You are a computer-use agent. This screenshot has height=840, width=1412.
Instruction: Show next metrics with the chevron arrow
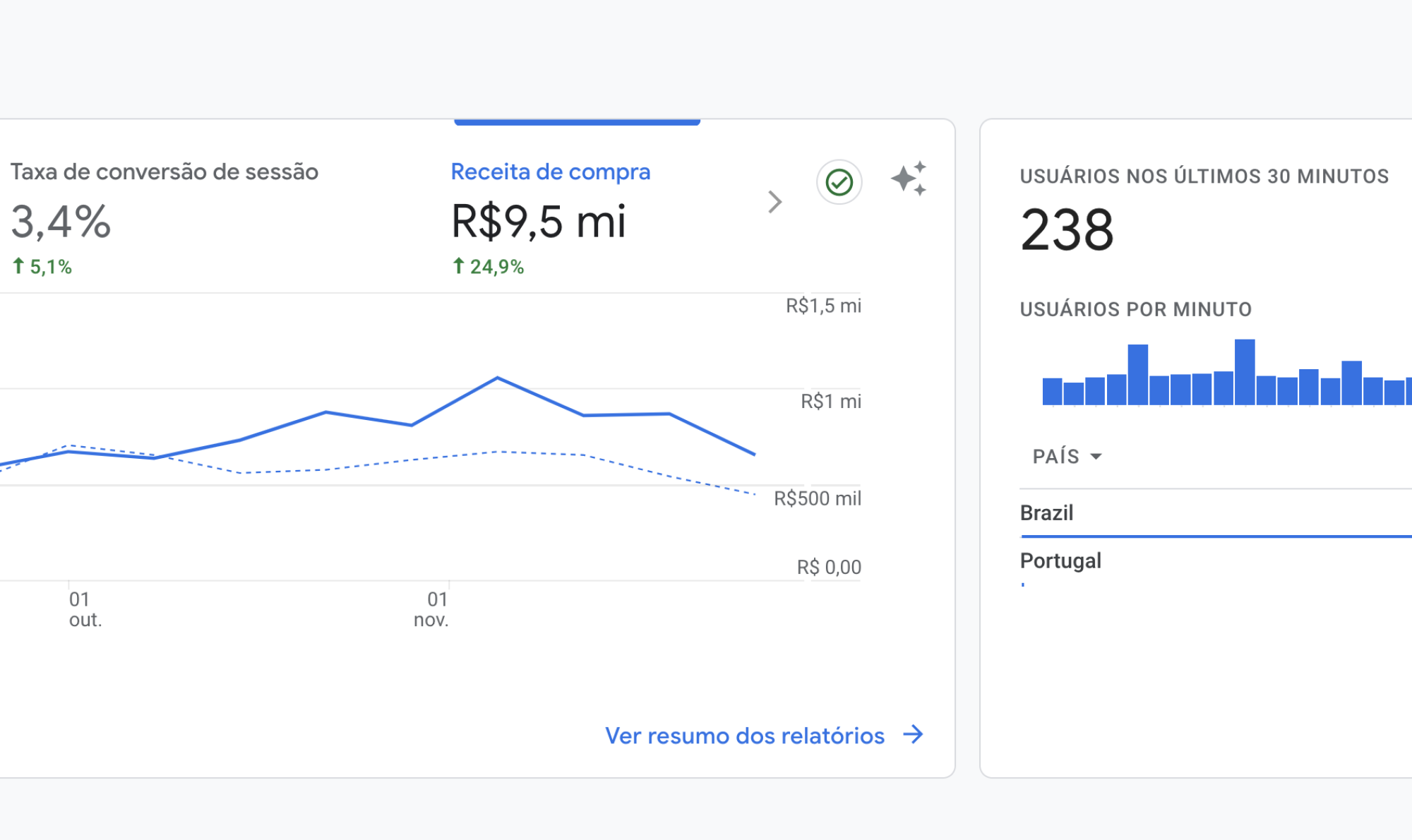point(775,202)
